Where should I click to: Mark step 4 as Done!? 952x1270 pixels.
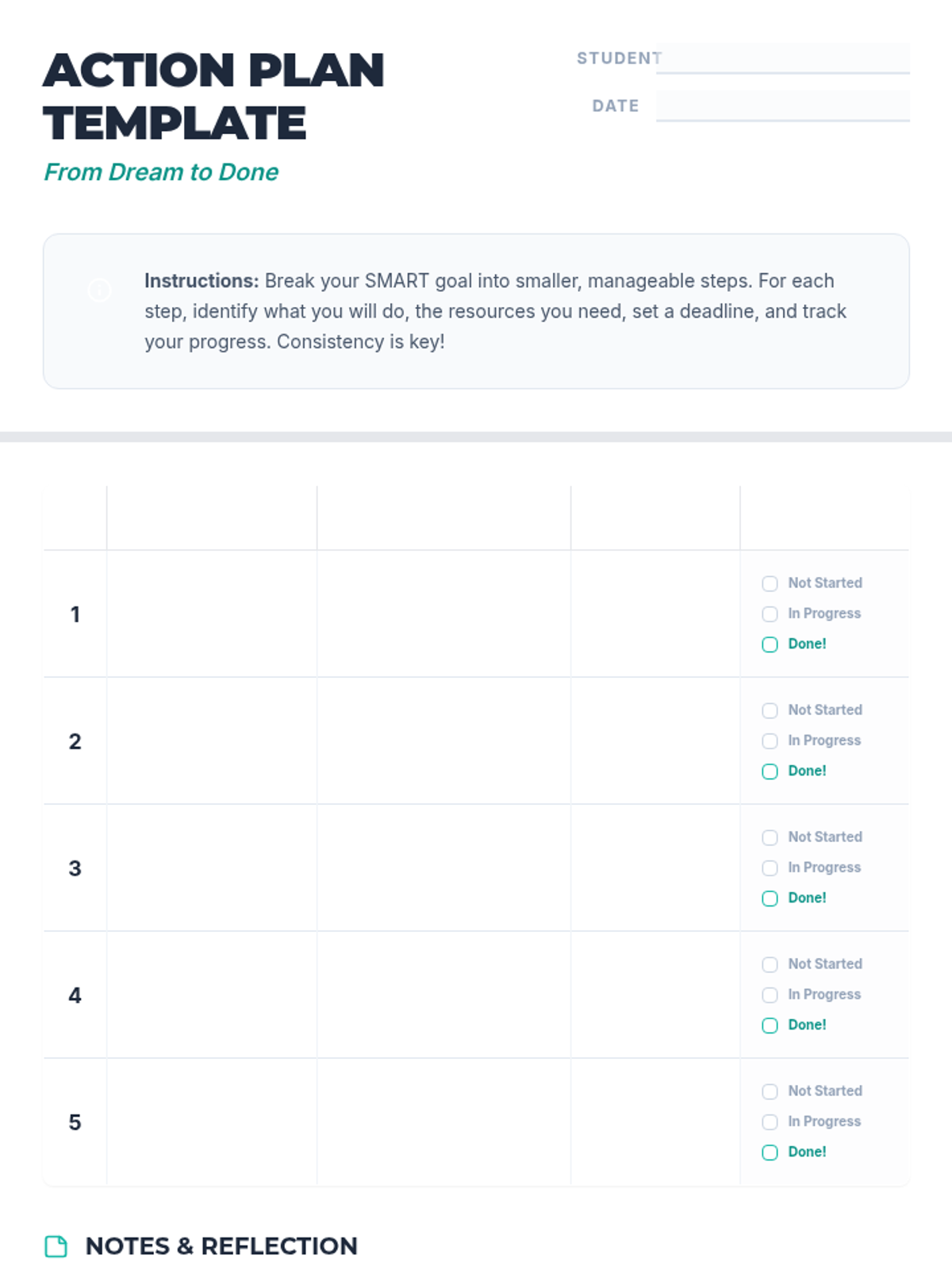point(770,1026)
